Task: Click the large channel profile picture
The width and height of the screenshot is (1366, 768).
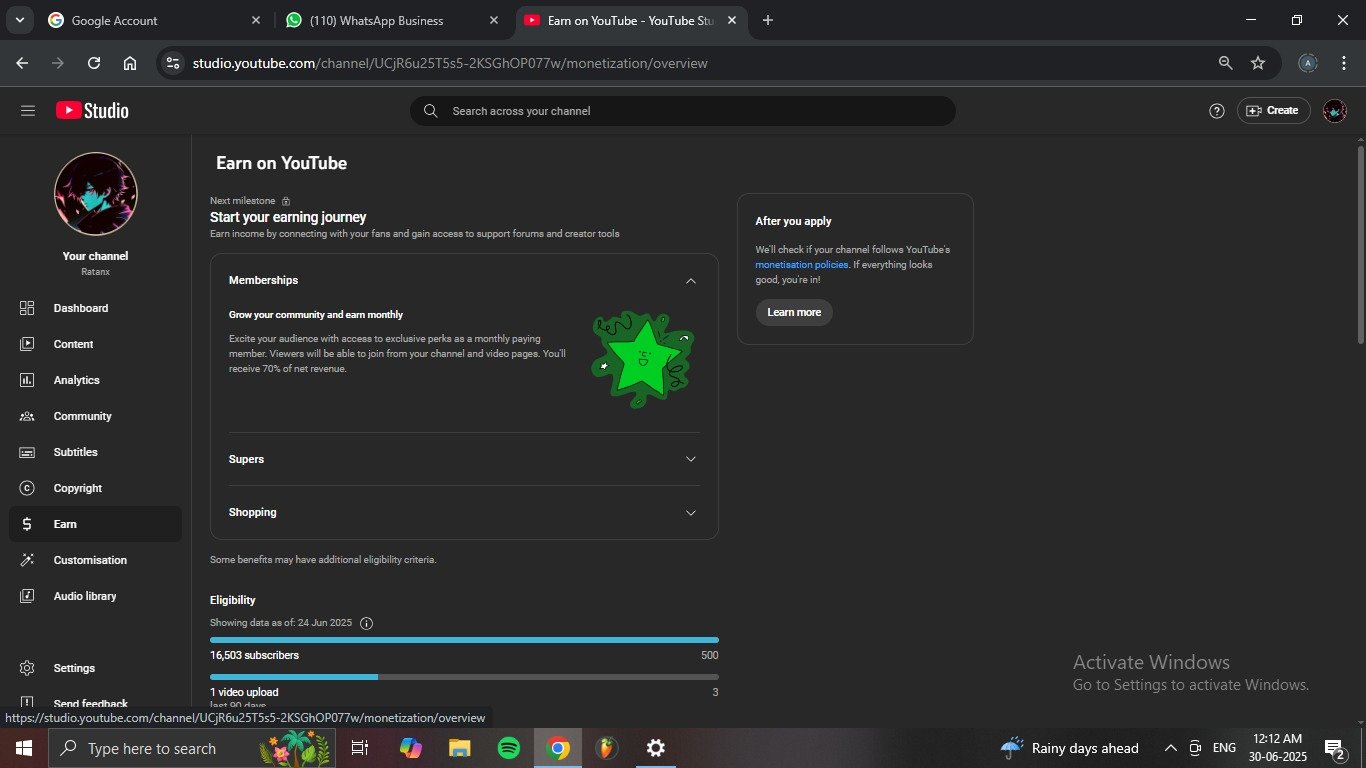Action: pyautogui.click(x=96, y=194)
